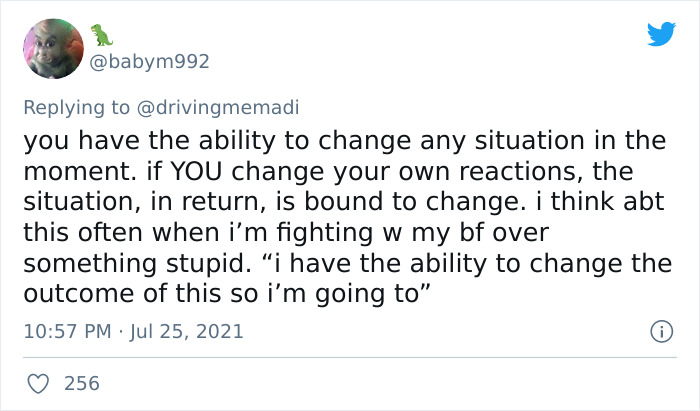Screen dimensions: 700x411
Task: Open the tweet info icon
Action: pos(662,331)
